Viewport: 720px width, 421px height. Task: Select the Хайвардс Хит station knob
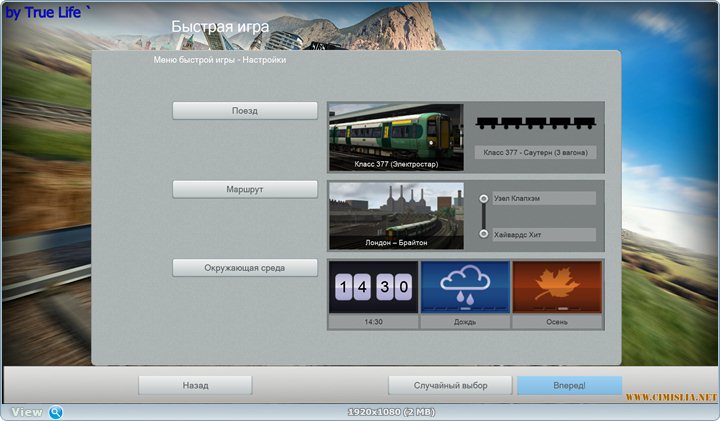click(484, 234)
